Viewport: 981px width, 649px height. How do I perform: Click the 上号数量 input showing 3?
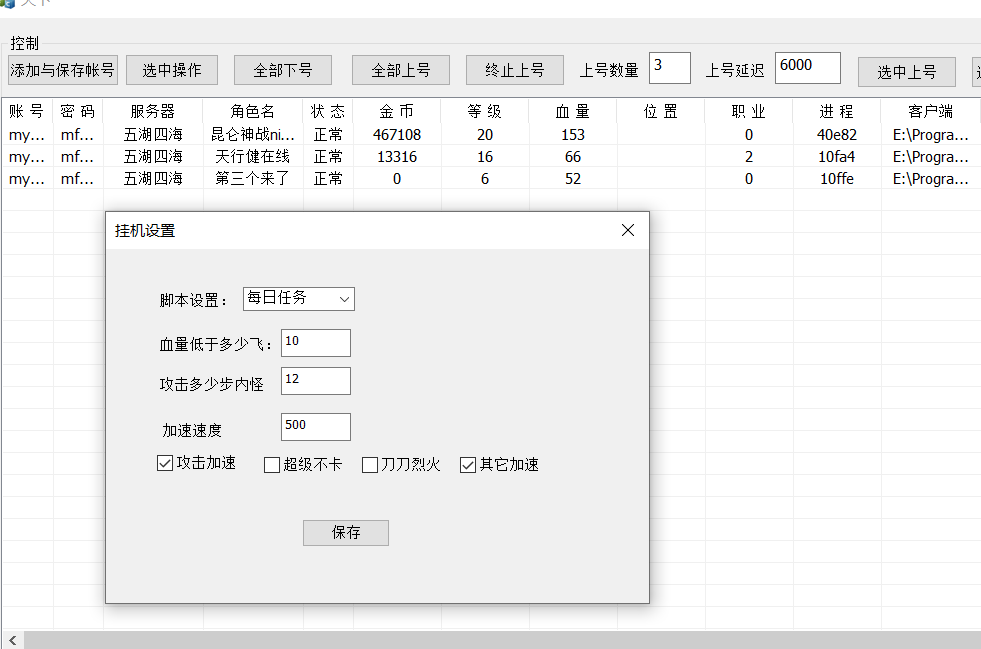tap(669, 67)
